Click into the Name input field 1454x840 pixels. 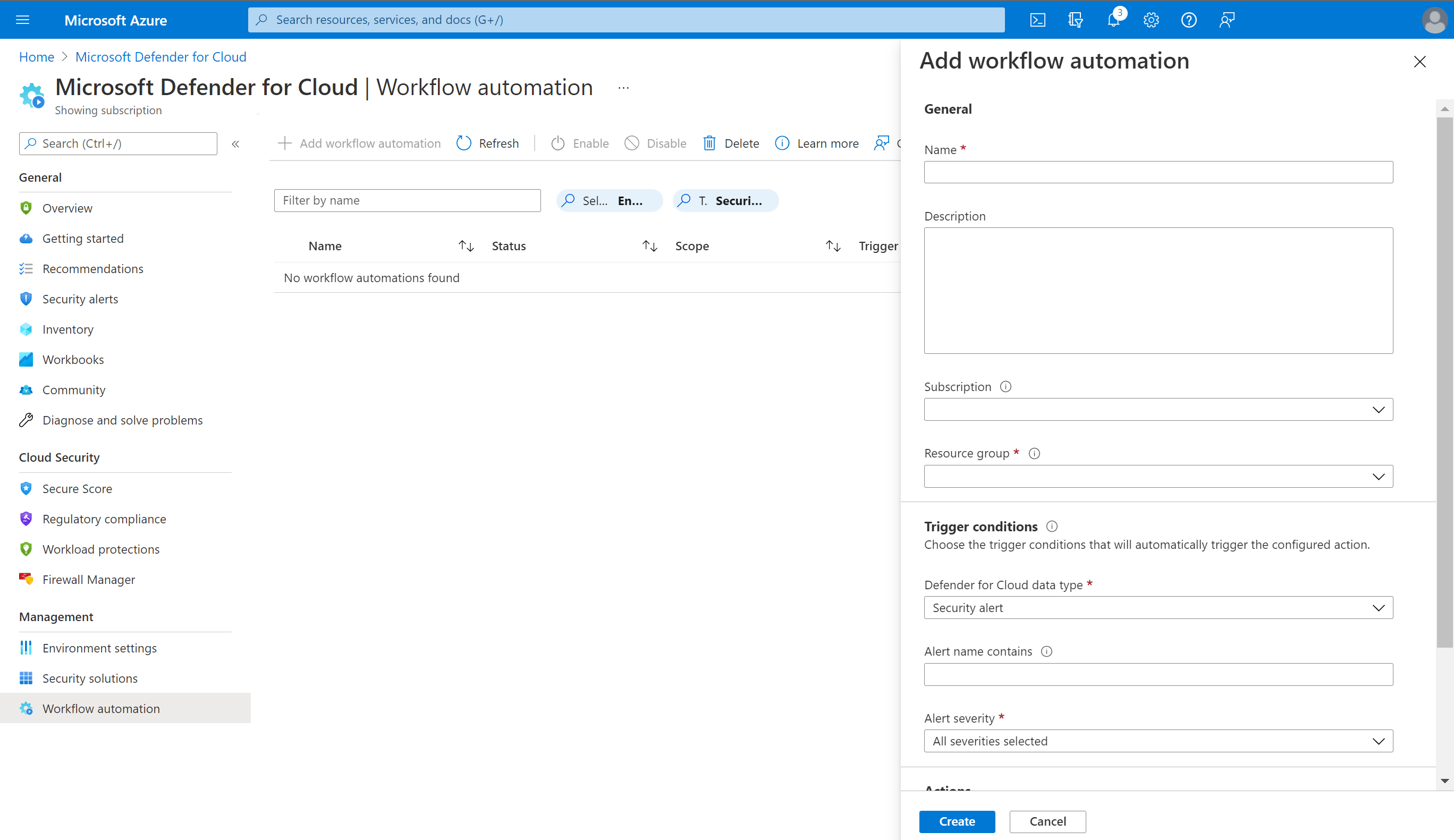pos(1159,173)
